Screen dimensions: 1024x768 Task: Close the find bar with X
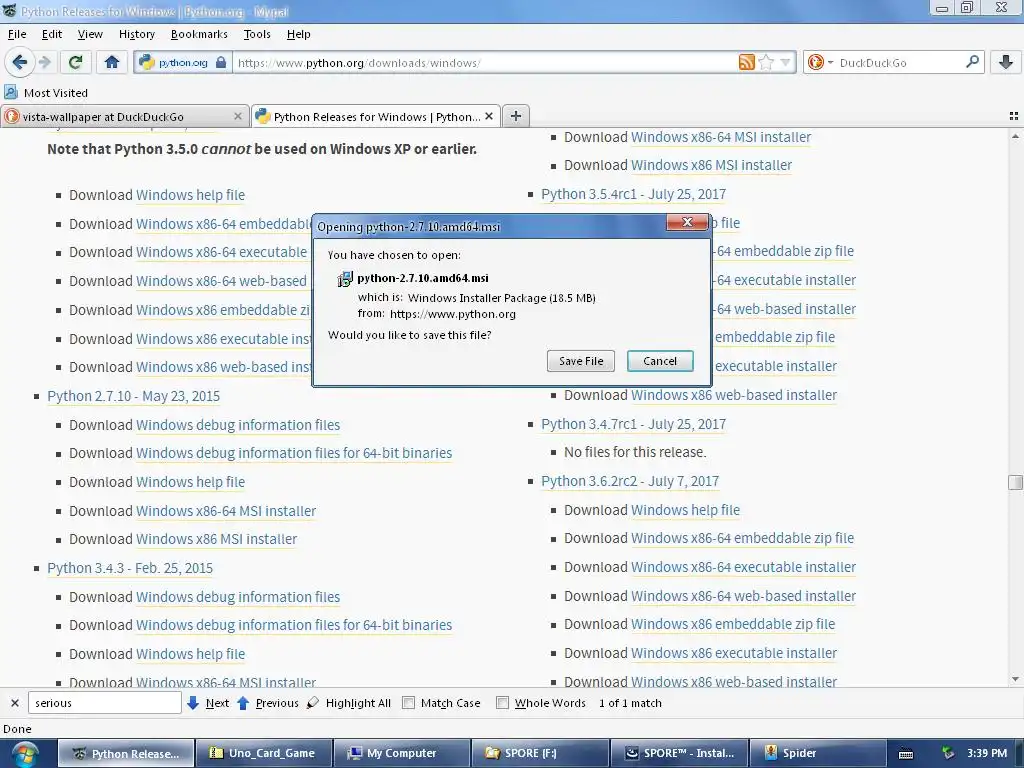tap(14, 703)
